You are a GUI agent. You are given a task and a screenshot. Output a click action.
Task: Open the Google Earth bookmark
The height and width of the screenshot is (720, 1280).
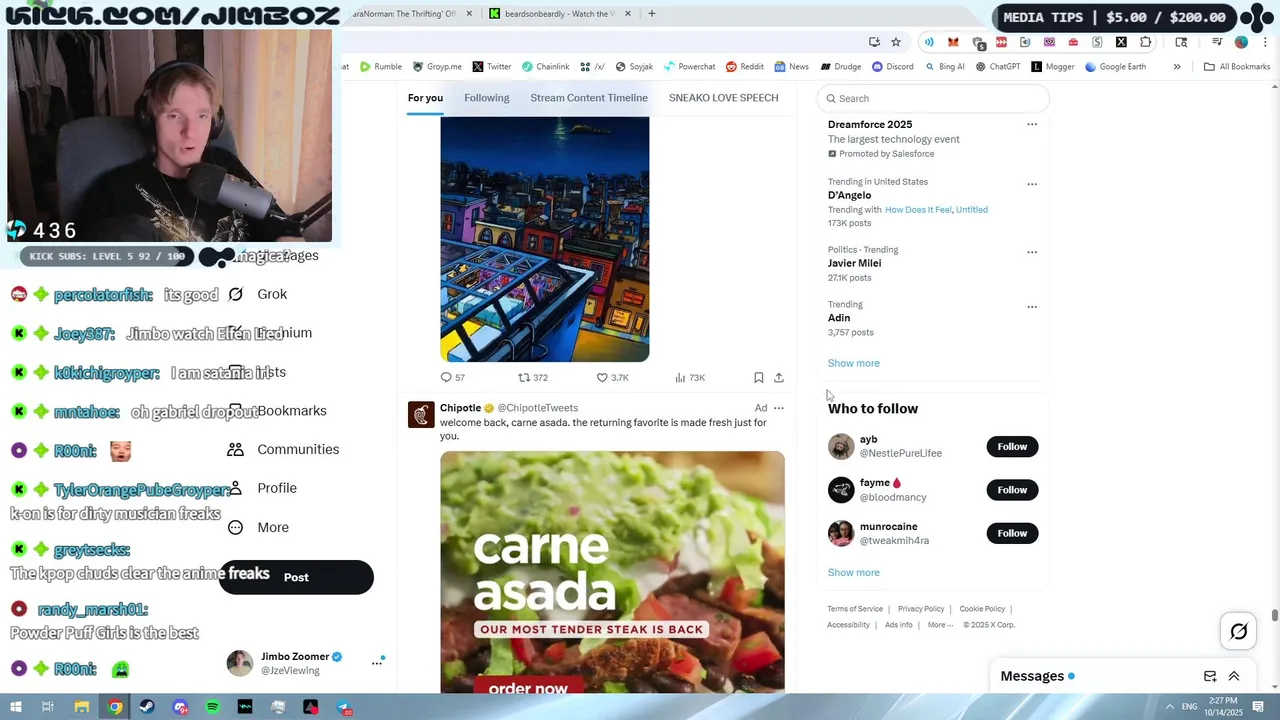tap(1115, 67)
